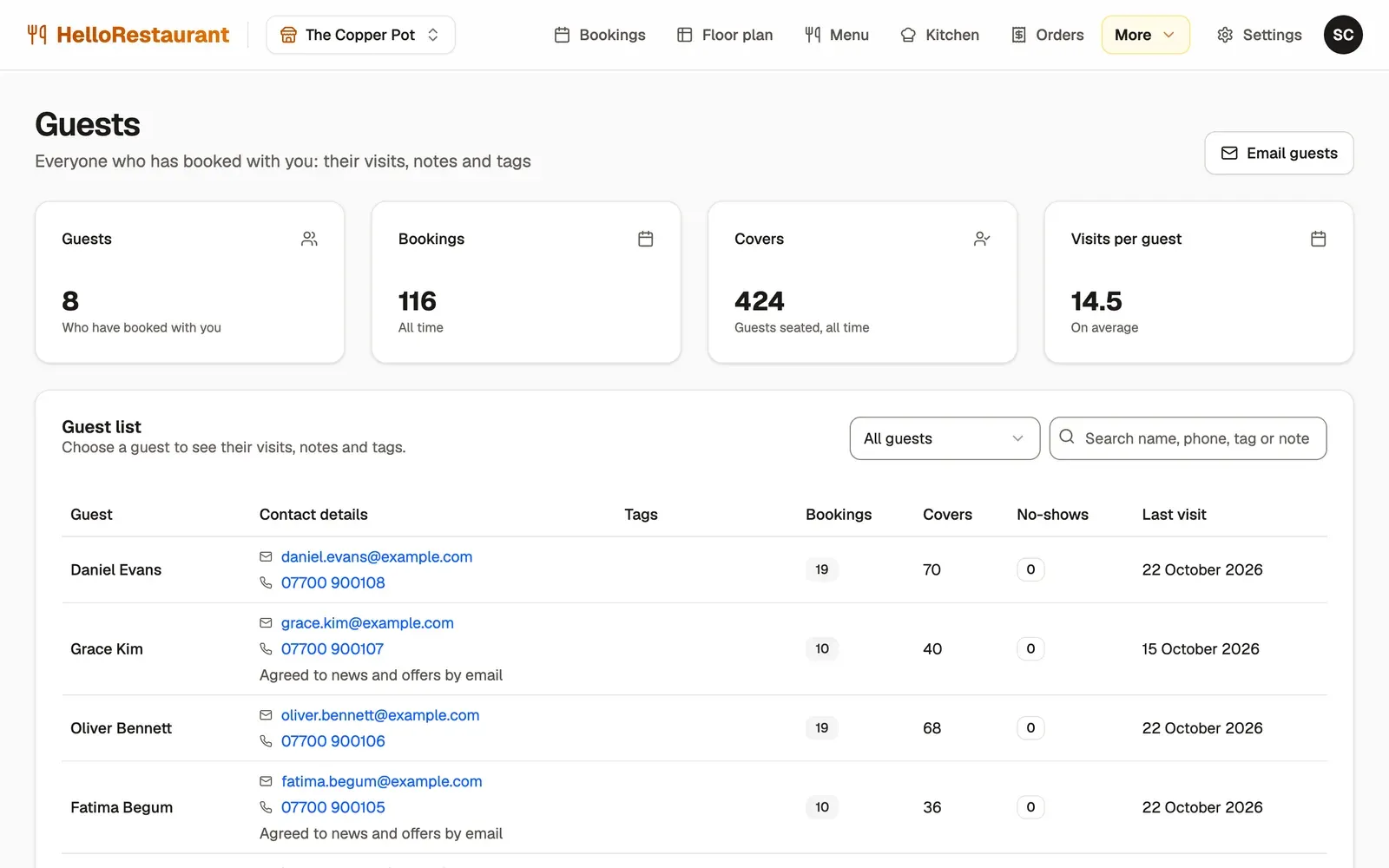Select the Daniel Evans guest row name
Image resolution: width=1389 pixels, height=868 pixels.
tap(116, 569)
